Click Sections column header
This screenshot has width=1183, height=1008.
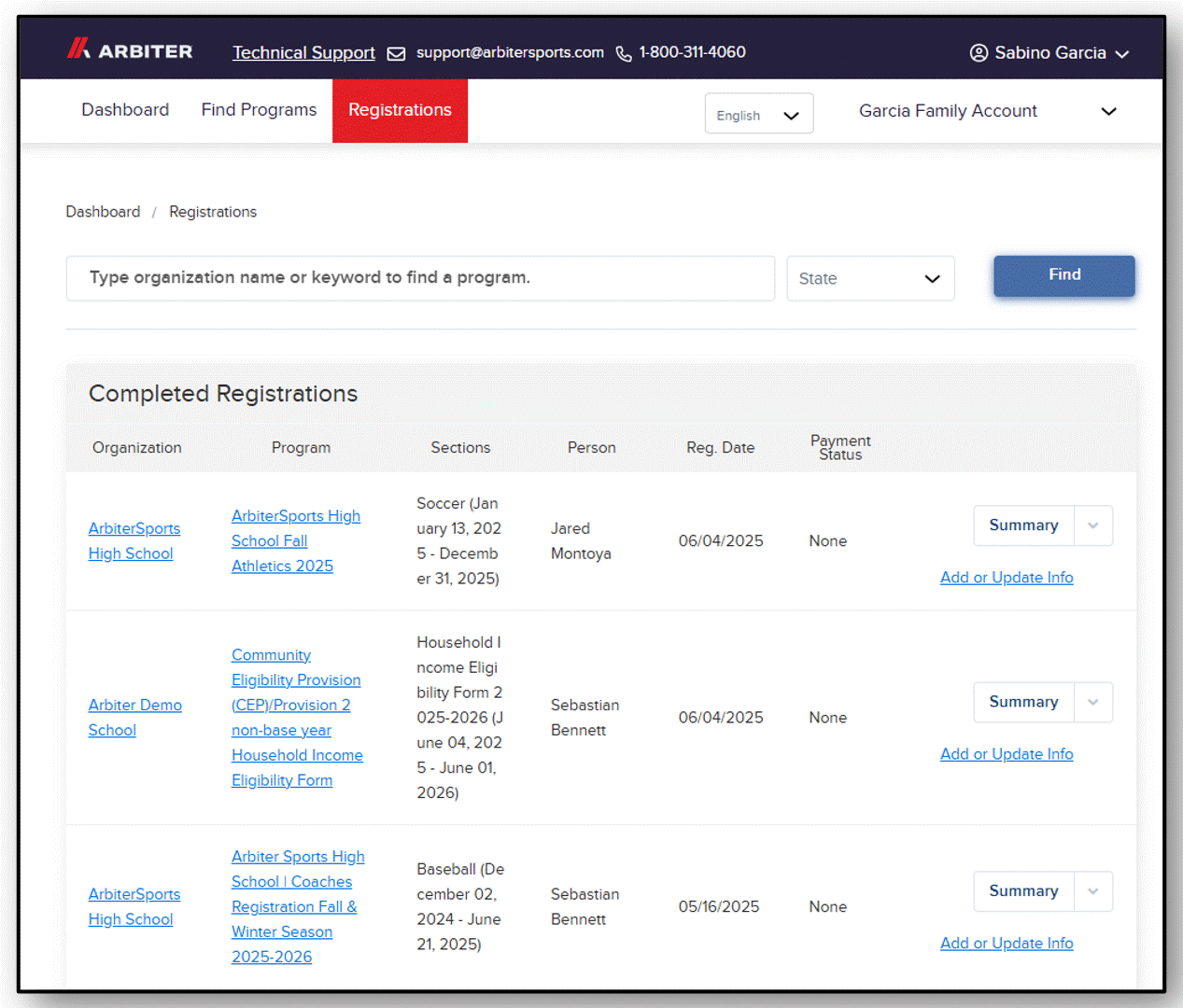460,448
